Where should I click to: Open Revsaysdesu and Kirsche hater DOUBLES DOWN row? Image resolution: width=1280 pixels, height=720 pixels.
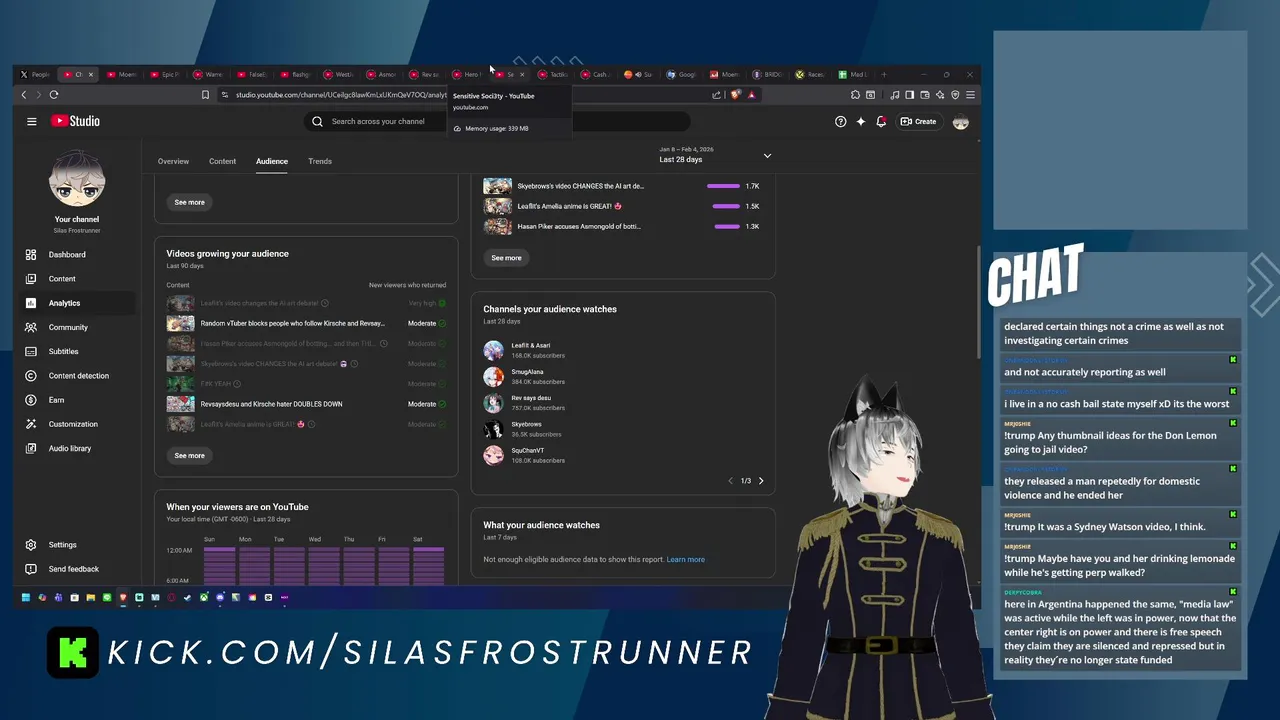click(306, 404)
